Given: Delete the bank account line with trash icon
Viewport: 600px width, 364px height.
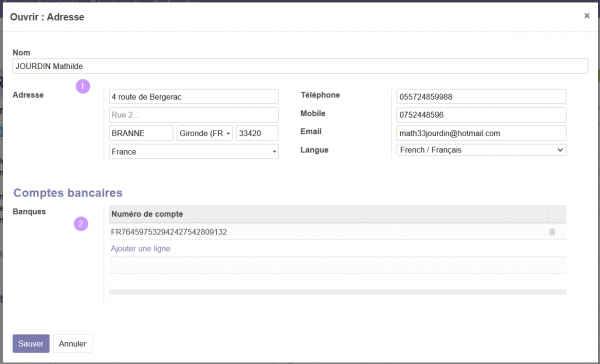Looking at the screenshot, I should (x=552, y=232).
